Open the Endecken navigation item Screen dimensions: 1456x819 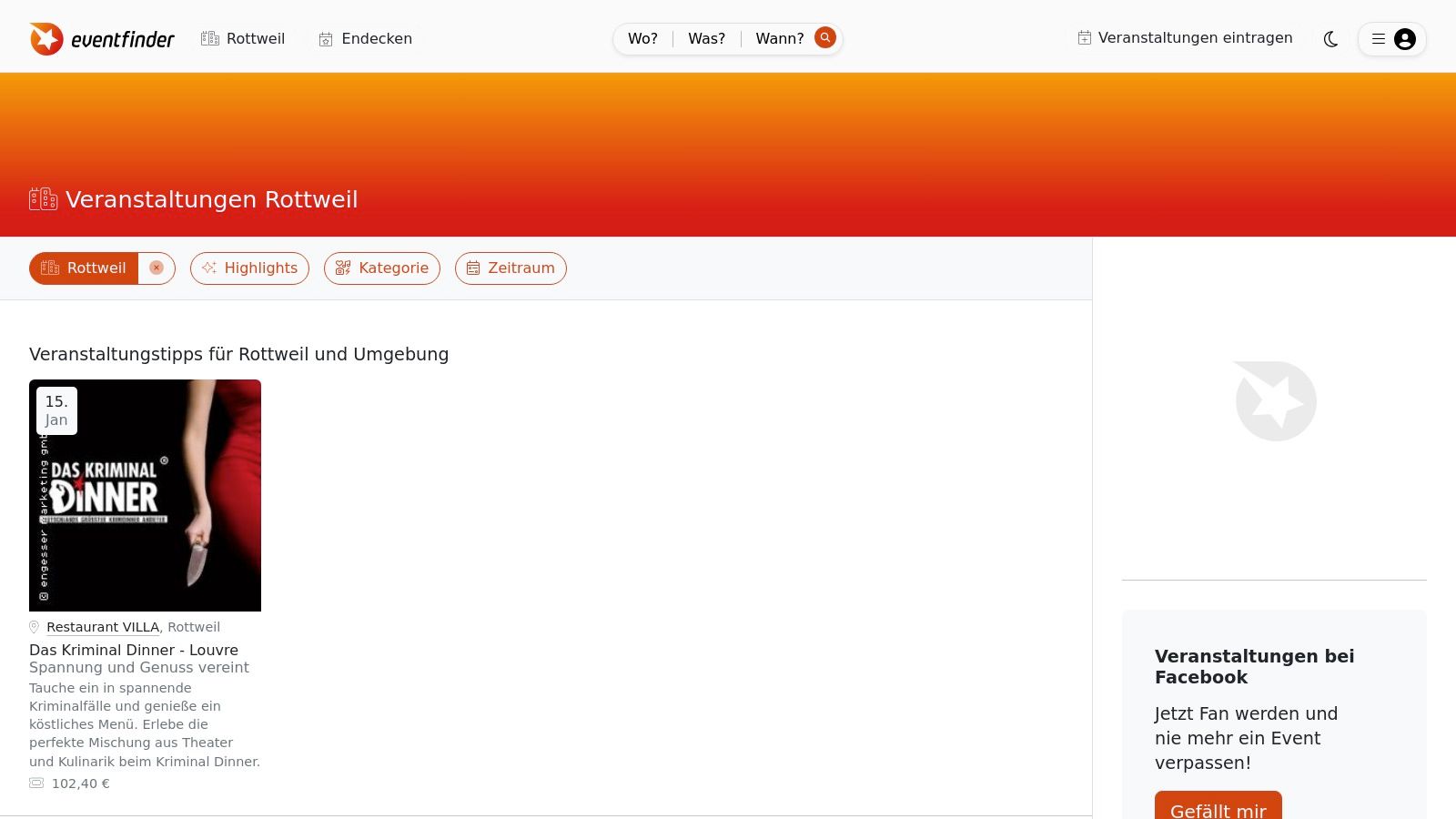(x=365, y=38)
